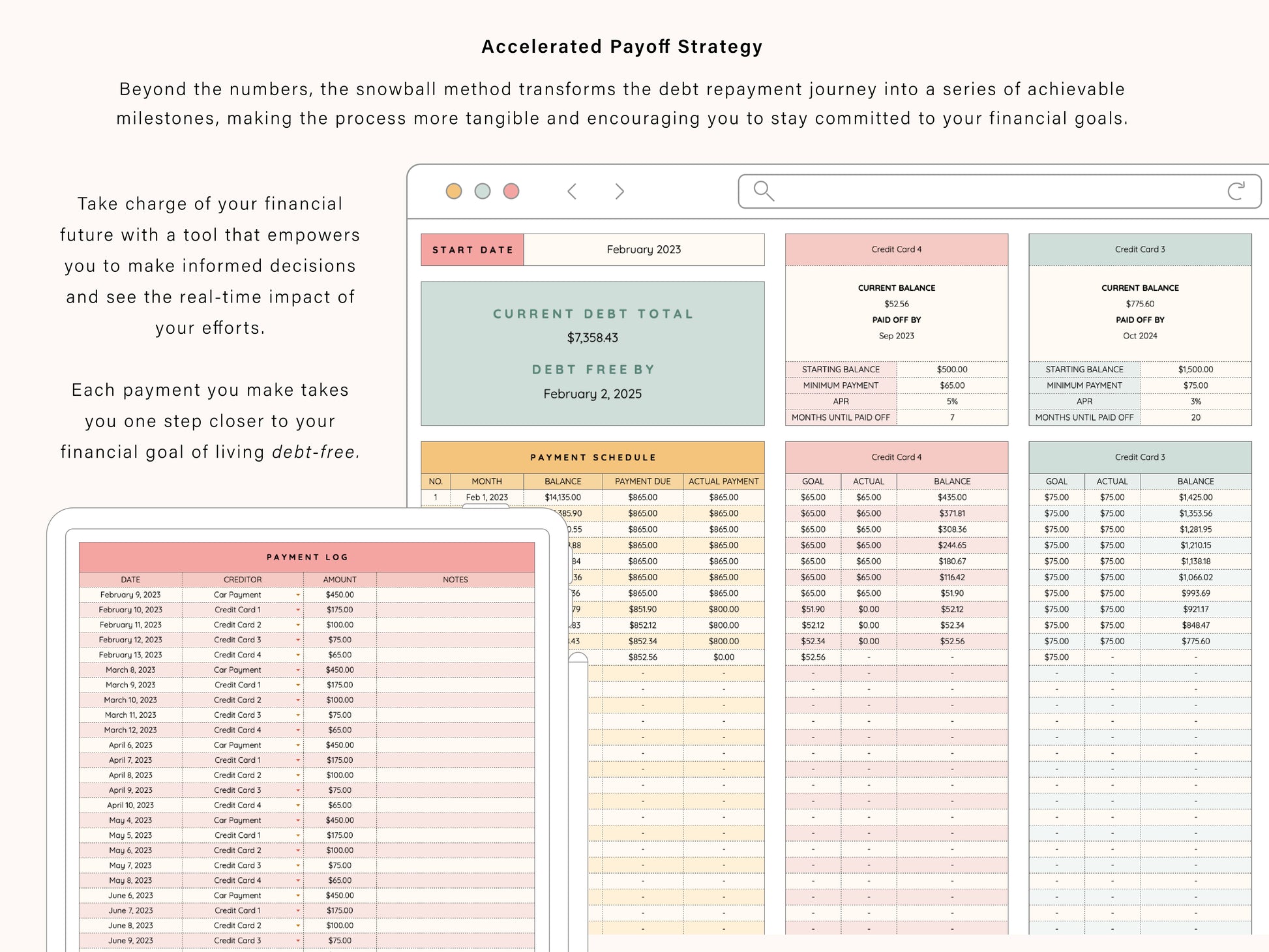Click the green-gray window dot

pyautogui.click(x=483, y=191)
